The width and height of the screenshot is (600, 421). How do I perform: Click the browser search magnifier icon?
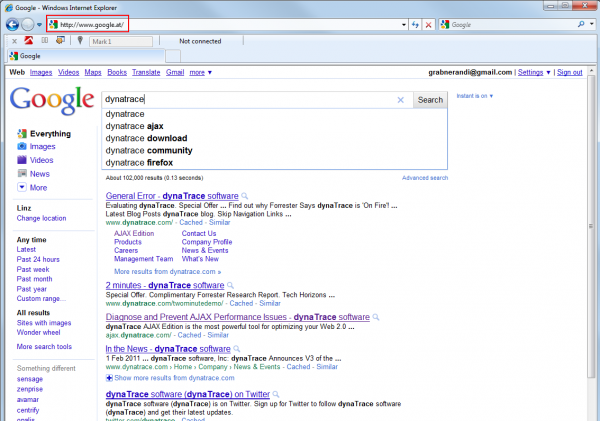(x=581, y=24)
